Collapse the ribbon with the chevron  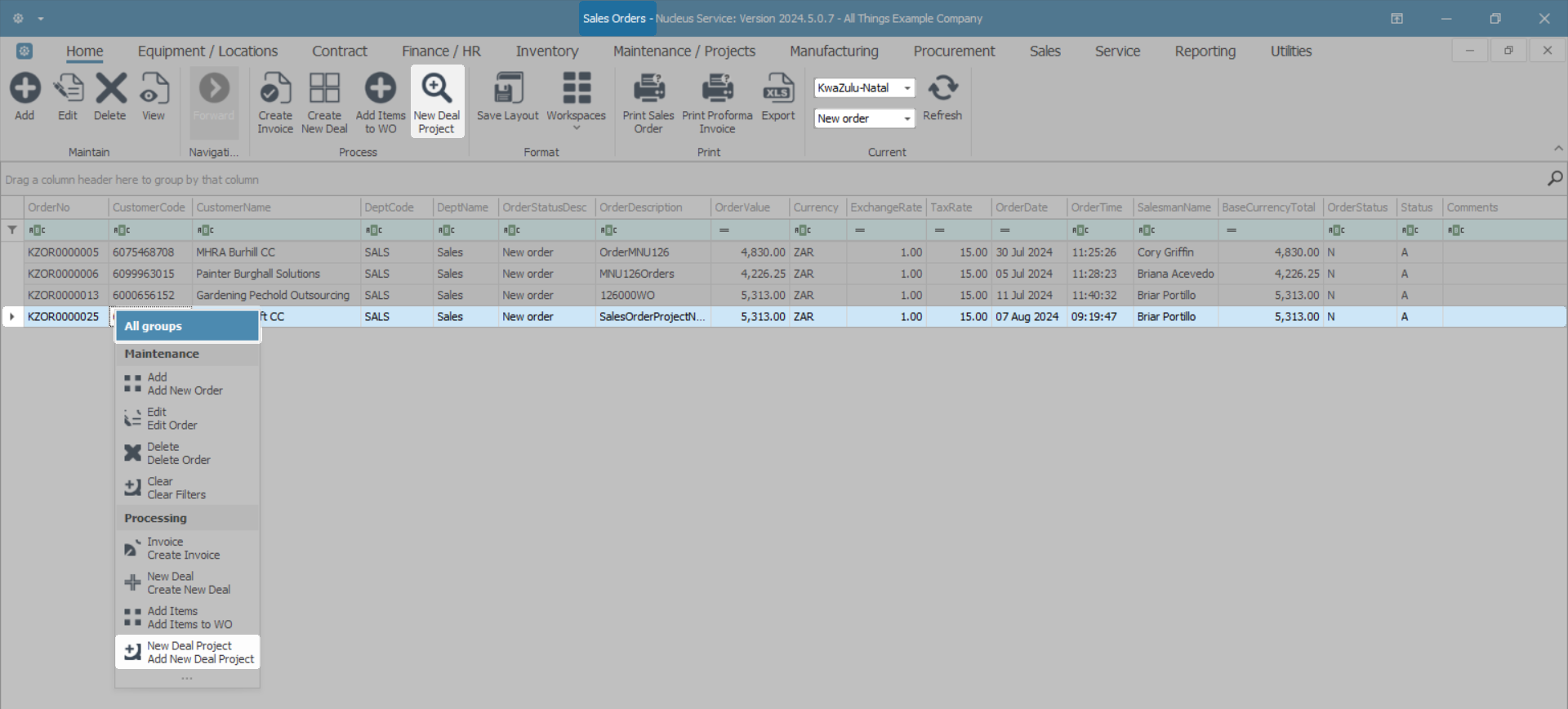click(1558, 148)
